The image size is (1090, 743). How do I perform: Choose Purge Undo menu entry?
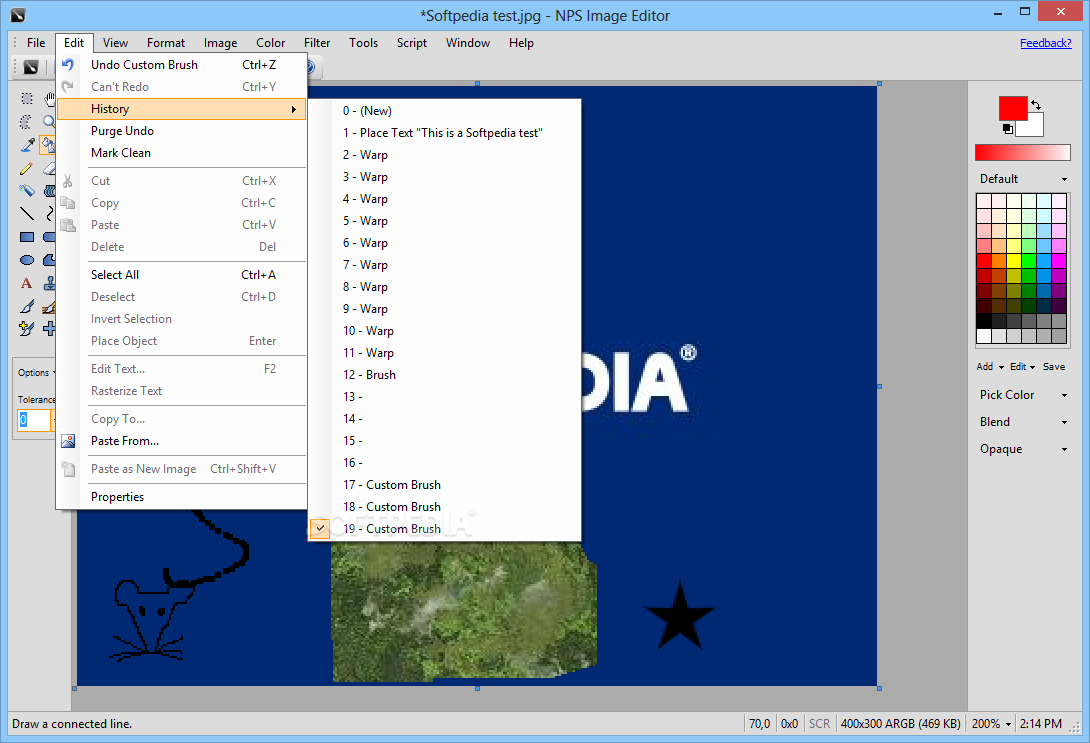coord(181,131)
